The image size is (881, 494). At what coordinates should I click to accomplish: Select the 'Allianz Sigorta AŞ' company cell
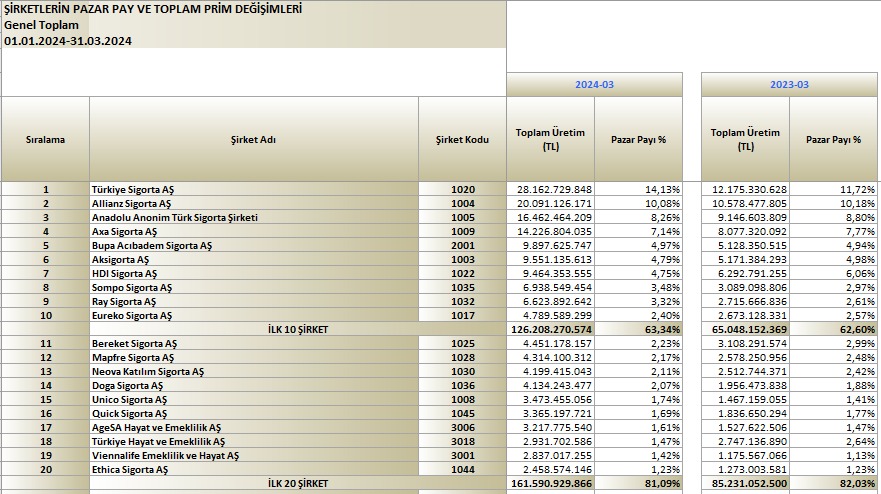point(253,203)
